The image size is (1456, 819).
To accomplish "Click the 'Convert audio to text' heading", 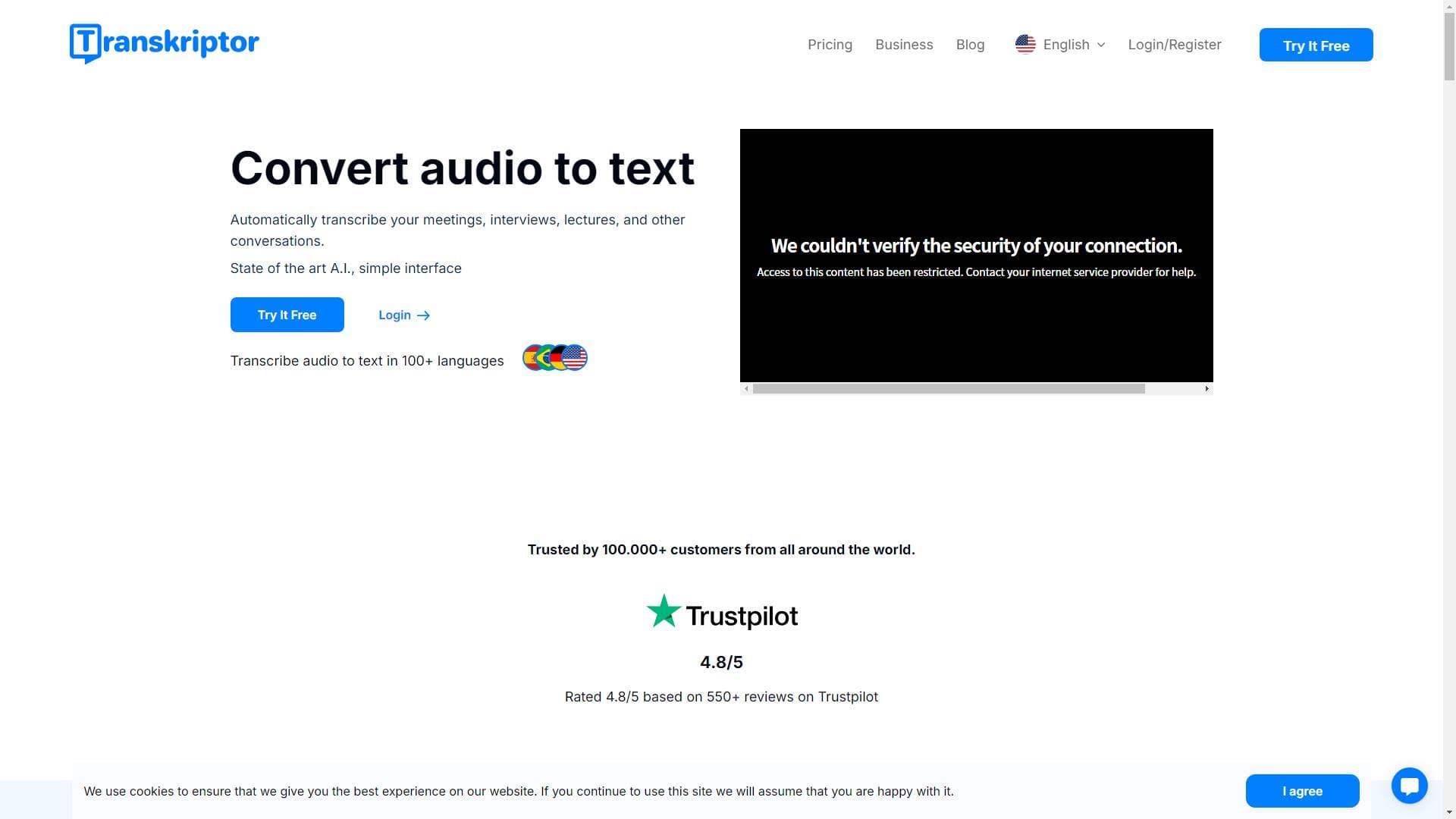I will click(463, 168).
